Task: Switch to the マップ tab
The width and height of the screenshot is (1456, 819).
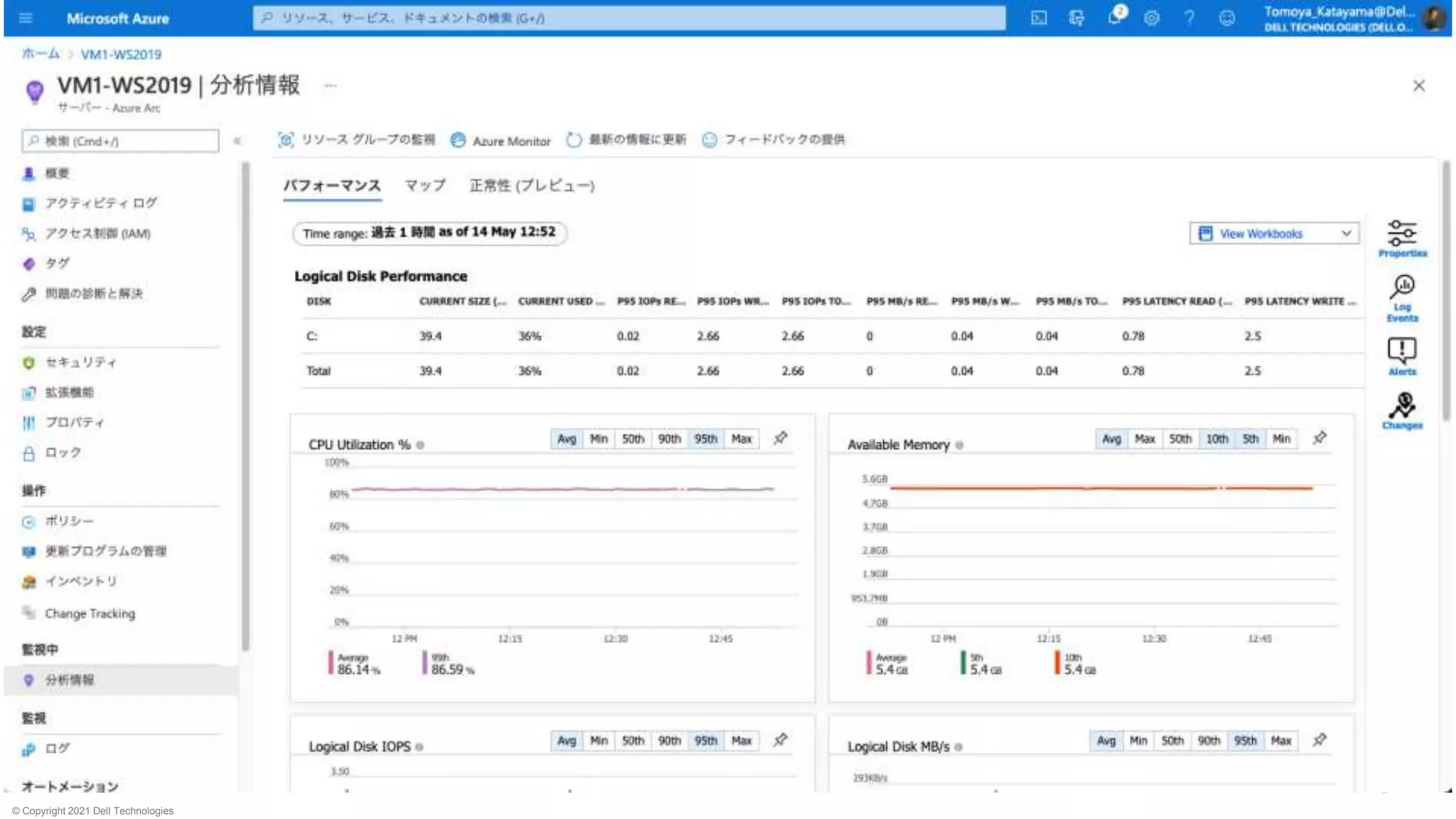Action: coord(424,186)
